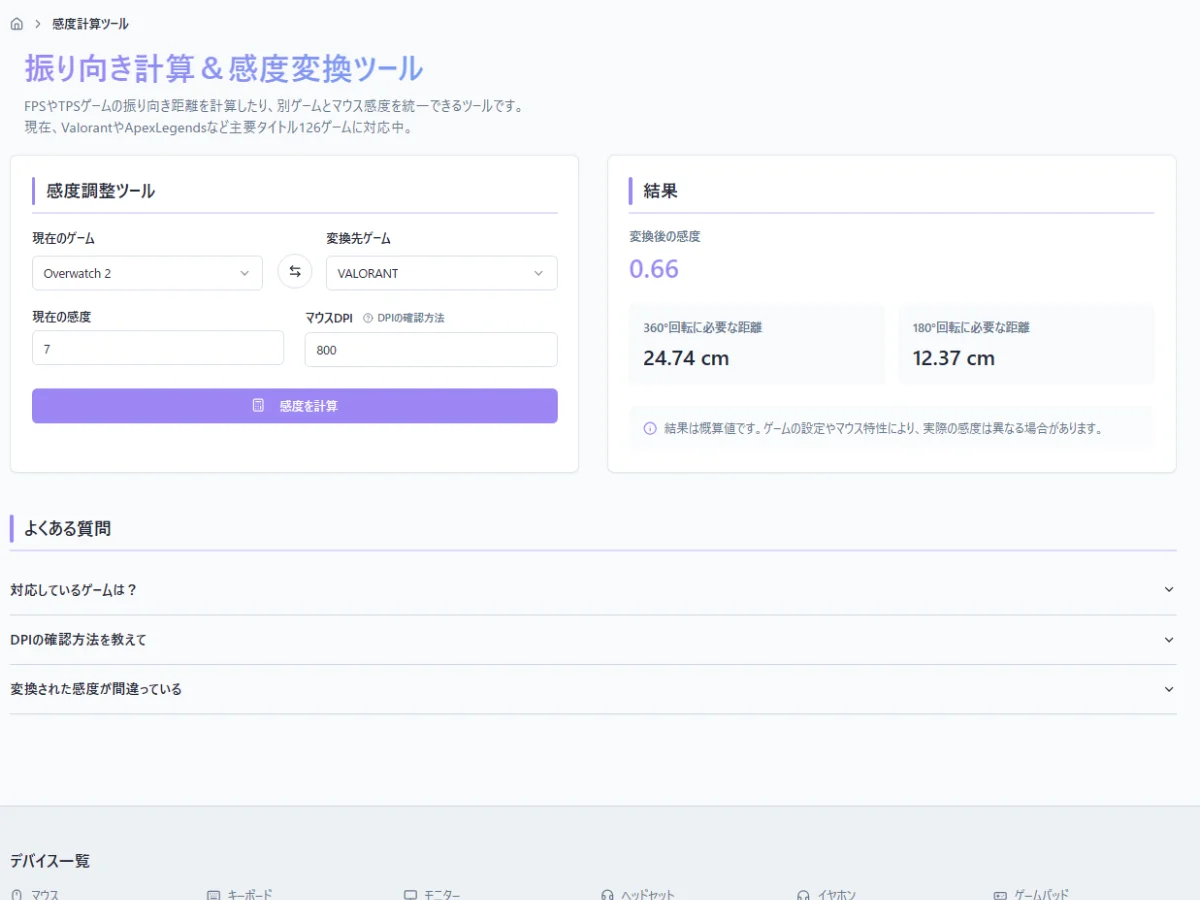Screen dimensions: 1200x900
Task: Click the help icon beside DPIの確認方法
Action: coord(367,318)
